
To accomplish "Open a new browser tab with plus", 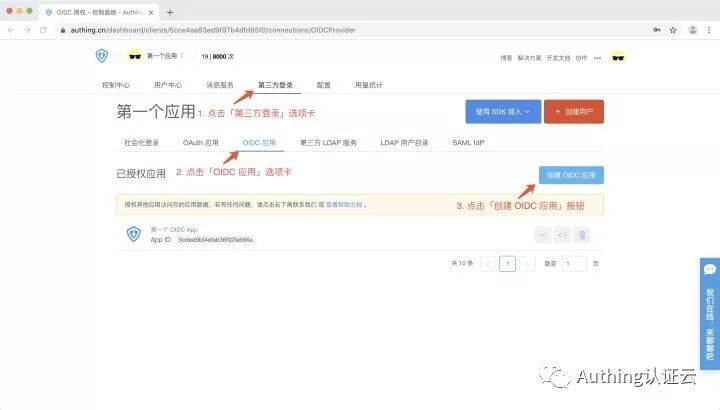I will [170, 12].
